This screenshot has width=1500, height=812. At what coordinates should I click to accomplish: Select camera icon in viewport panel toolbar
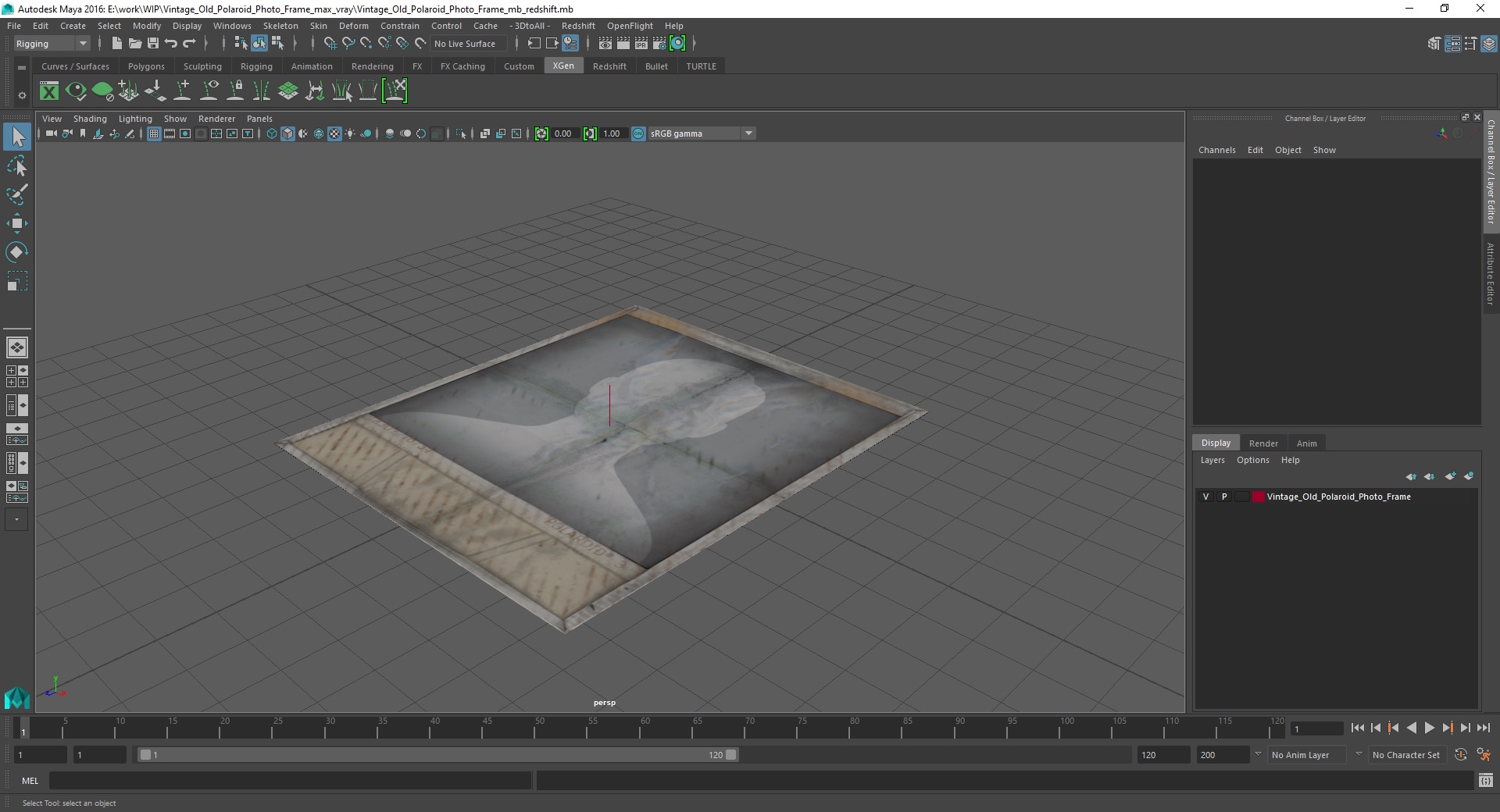tap(52, 134)
